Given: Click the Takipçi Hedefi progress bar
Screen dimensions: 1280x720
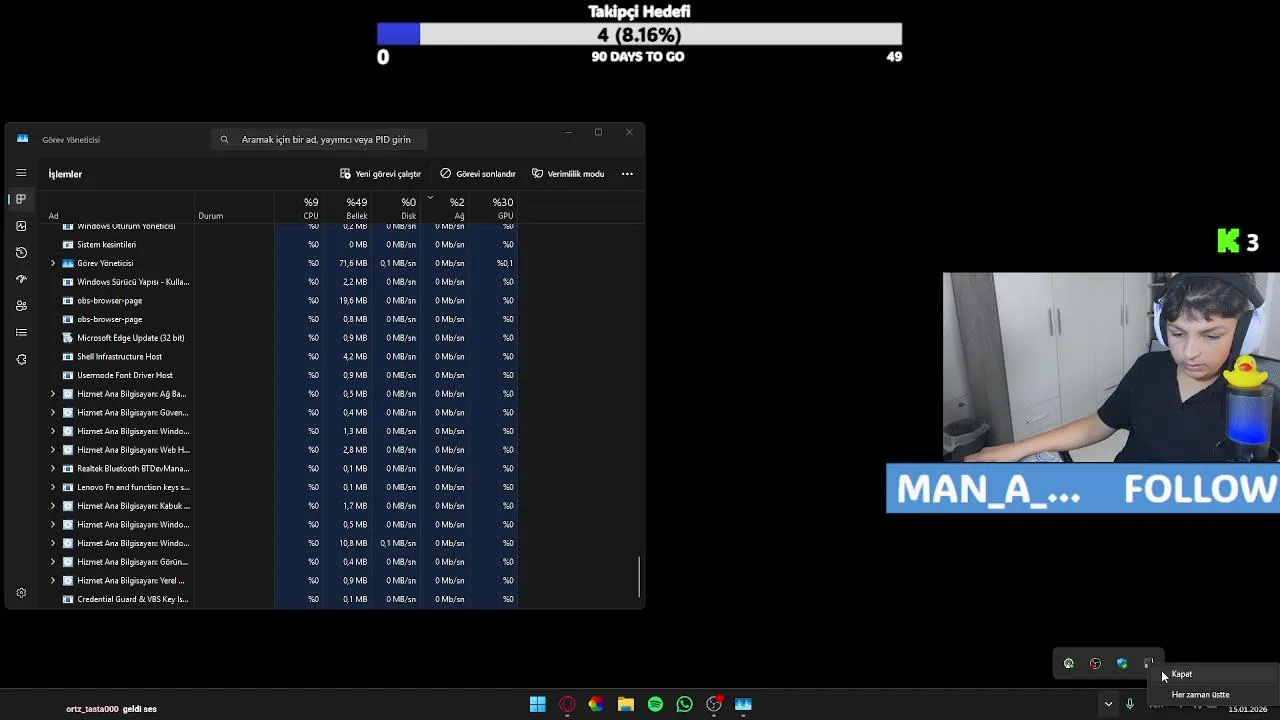Looking at the screenshot, I should pyautogui.click(x=640, y=35).
